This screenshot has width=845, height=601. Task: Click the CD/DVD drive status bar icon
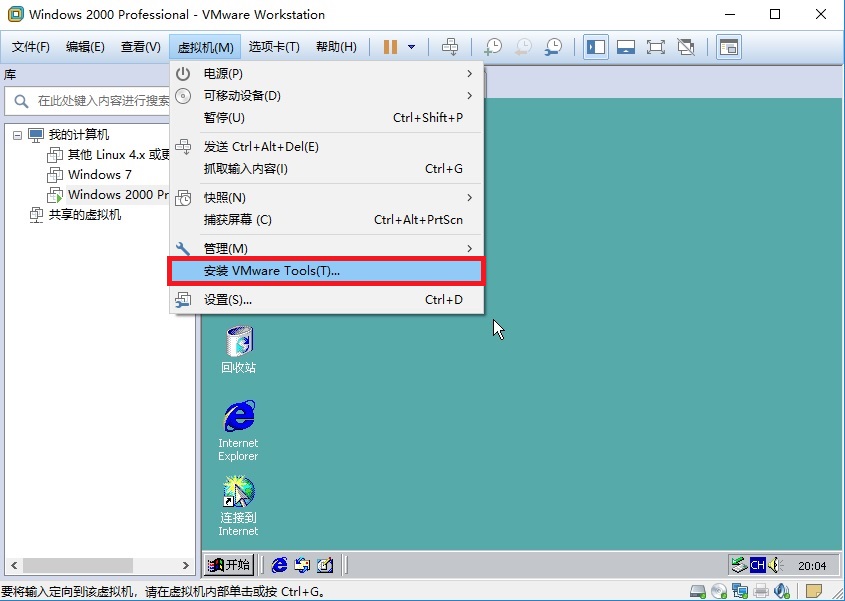tap(719, 591)
